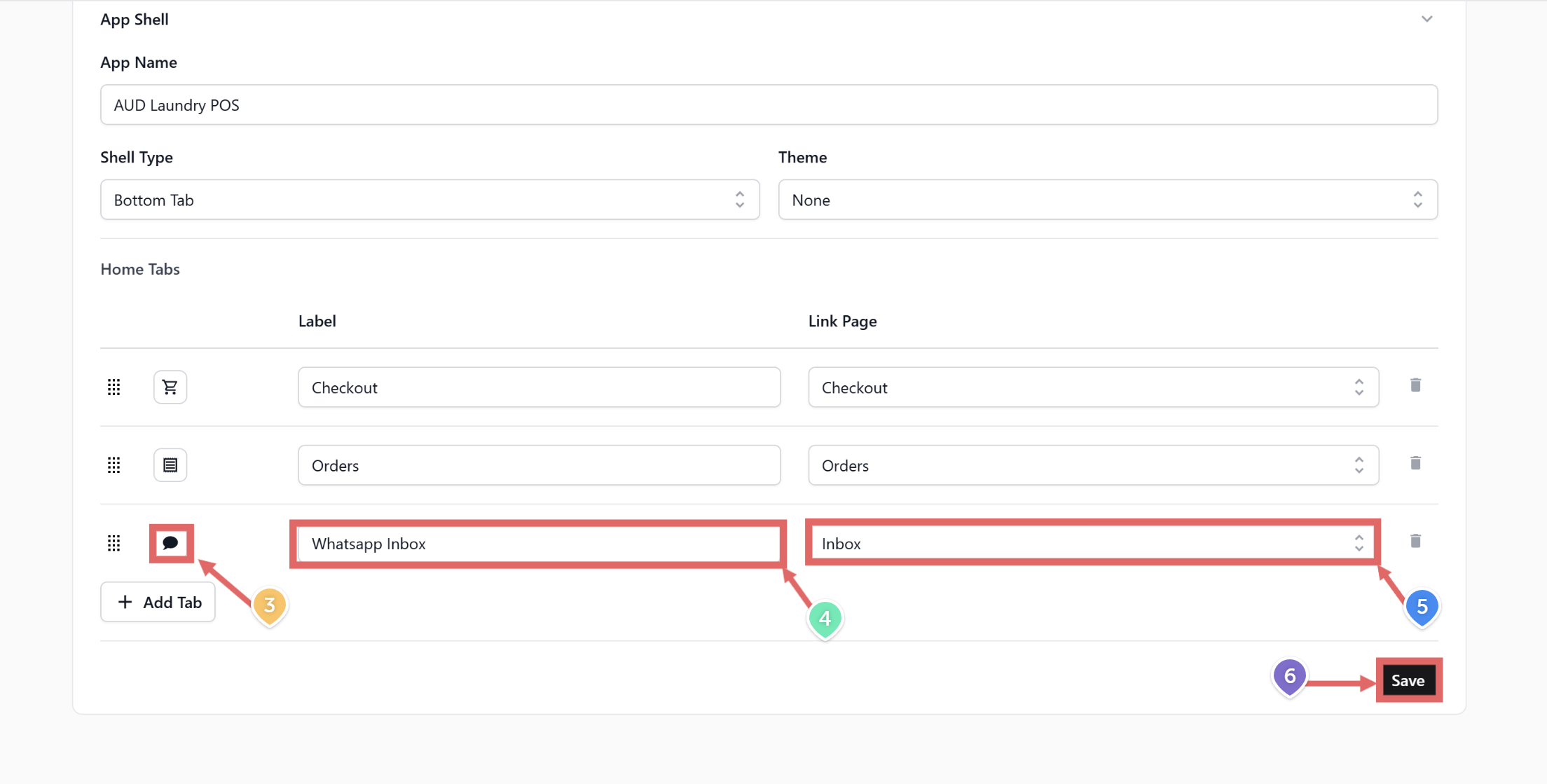Grab the drag handle of Whatsapp Inbox row
This screenshot has height=784, width=1547.
114,543
